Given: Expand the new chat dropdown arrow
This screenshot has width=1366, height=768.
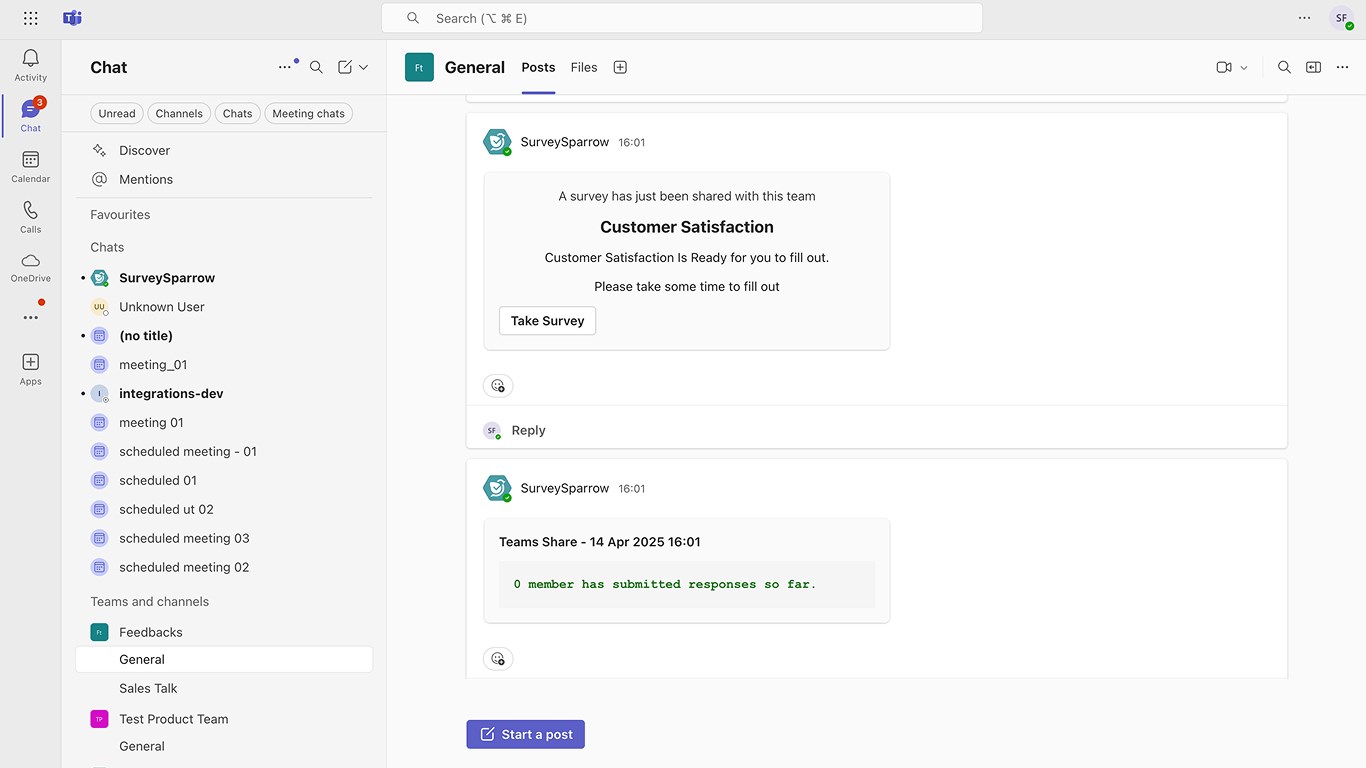Looking at the screenshot, I should pyautogui.click(x=364, y=67).
